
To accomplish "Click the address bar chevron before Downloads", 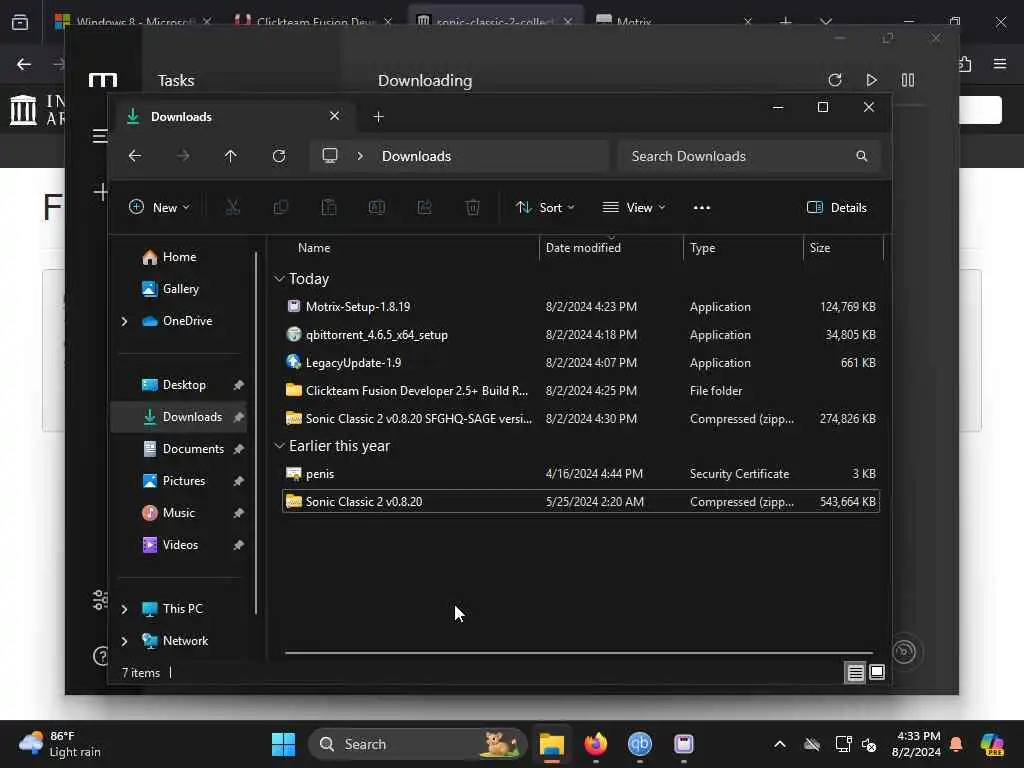I will pos(360,156).
